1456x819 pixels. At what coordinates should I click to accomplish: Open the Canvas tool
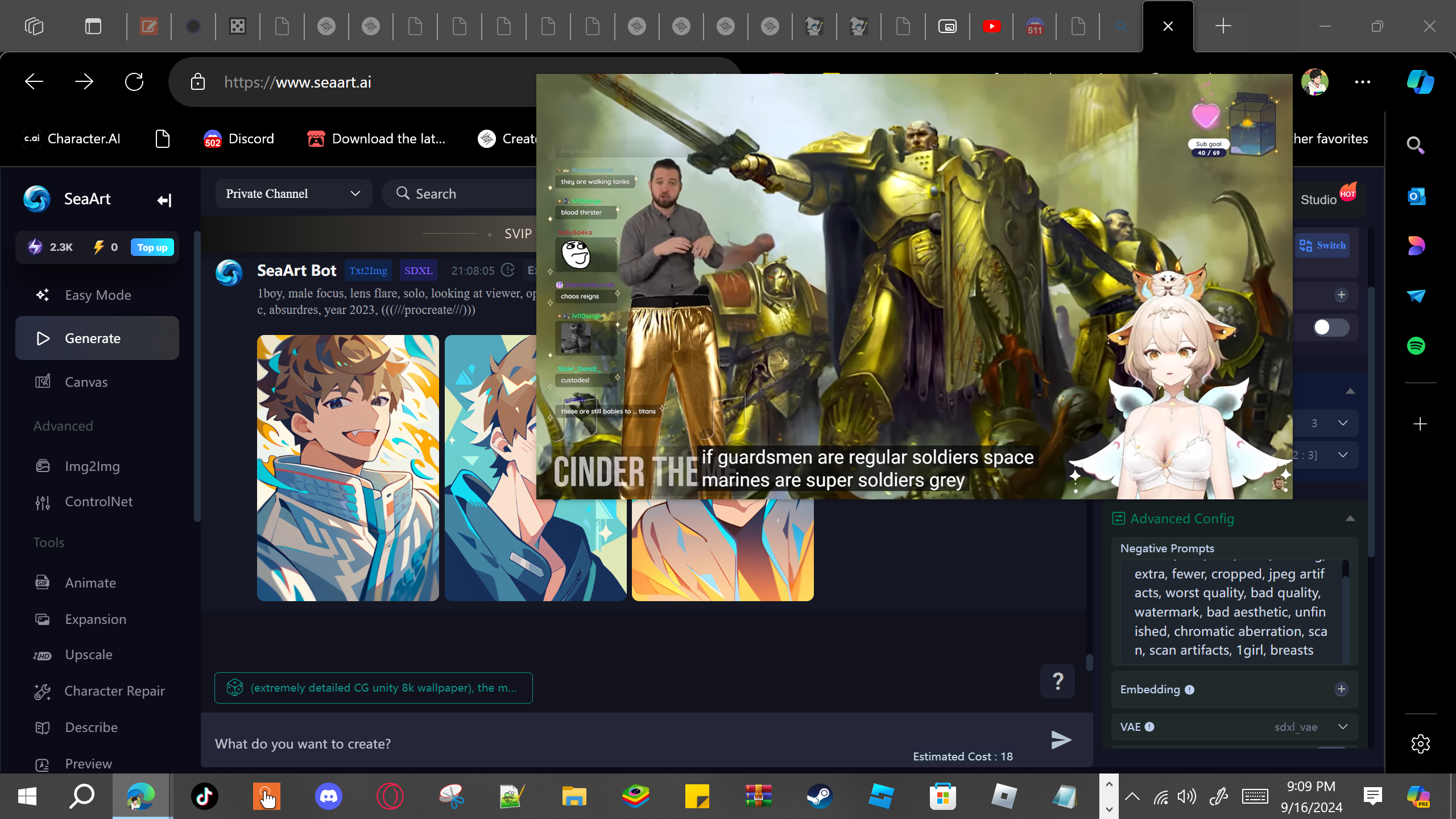click(97, 382)
